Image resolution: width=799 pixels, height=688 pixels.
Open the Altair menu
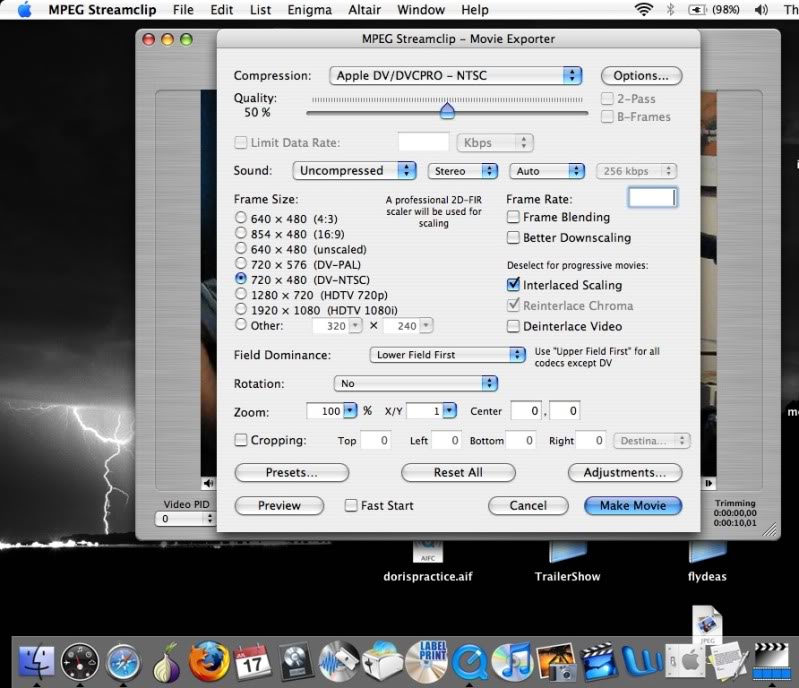coord(364,10)
